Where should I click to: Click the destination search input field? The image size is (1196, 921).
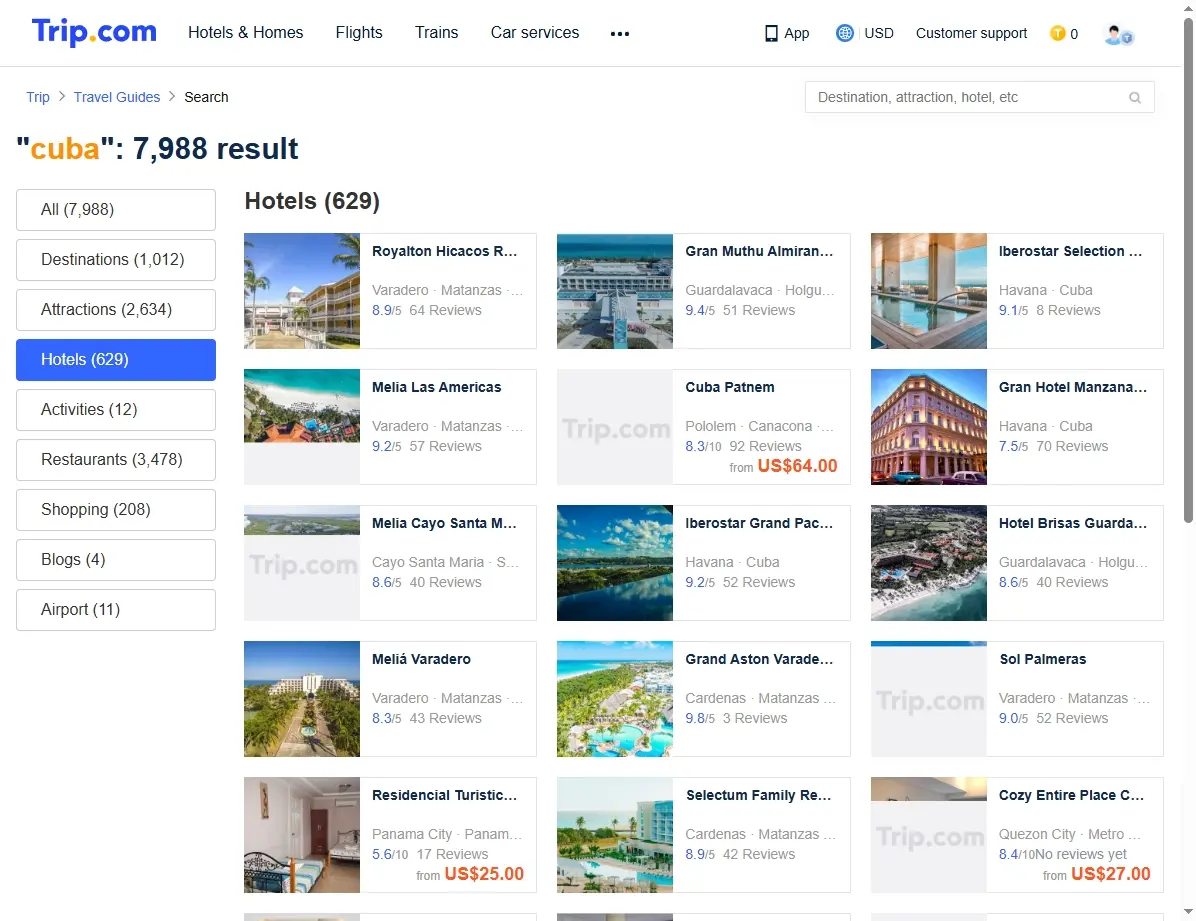[x=979, y=97]
